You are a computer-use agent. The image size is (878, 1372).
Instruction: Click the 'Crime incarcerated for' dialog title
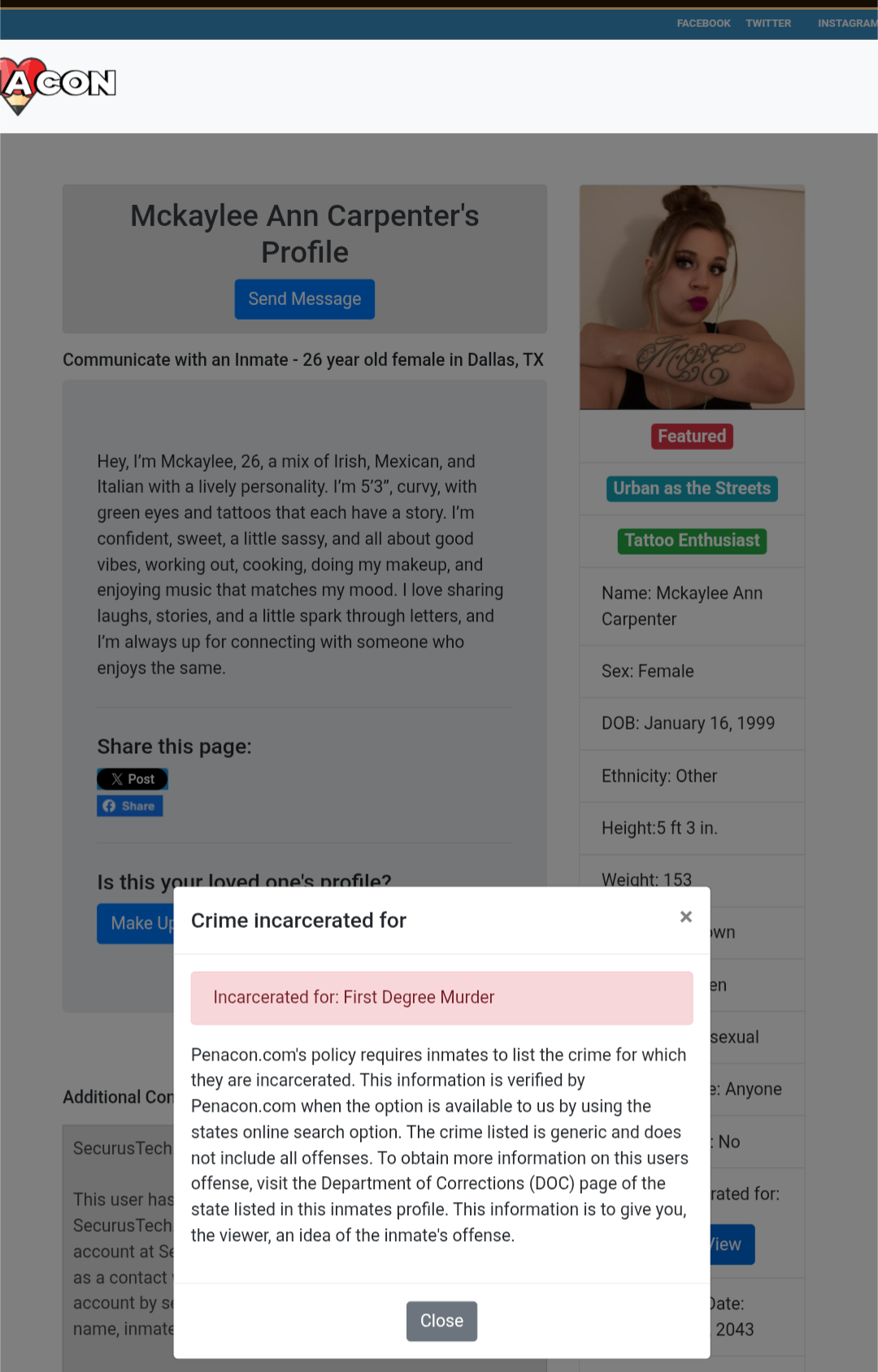(x=298, y=921)
